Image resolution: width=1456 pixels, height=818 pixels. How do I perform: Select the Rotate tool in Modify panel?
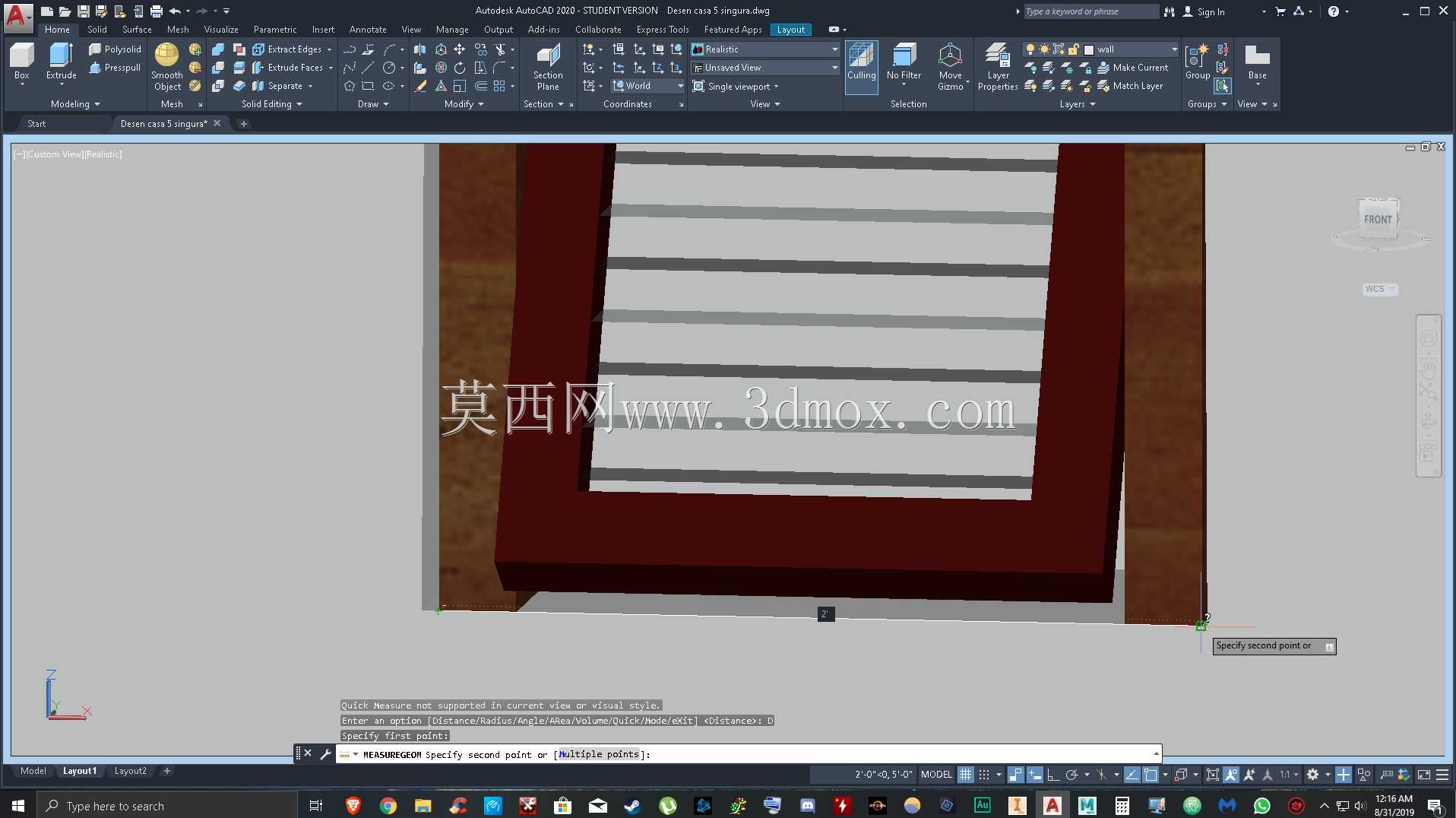[x=460, y=68]
